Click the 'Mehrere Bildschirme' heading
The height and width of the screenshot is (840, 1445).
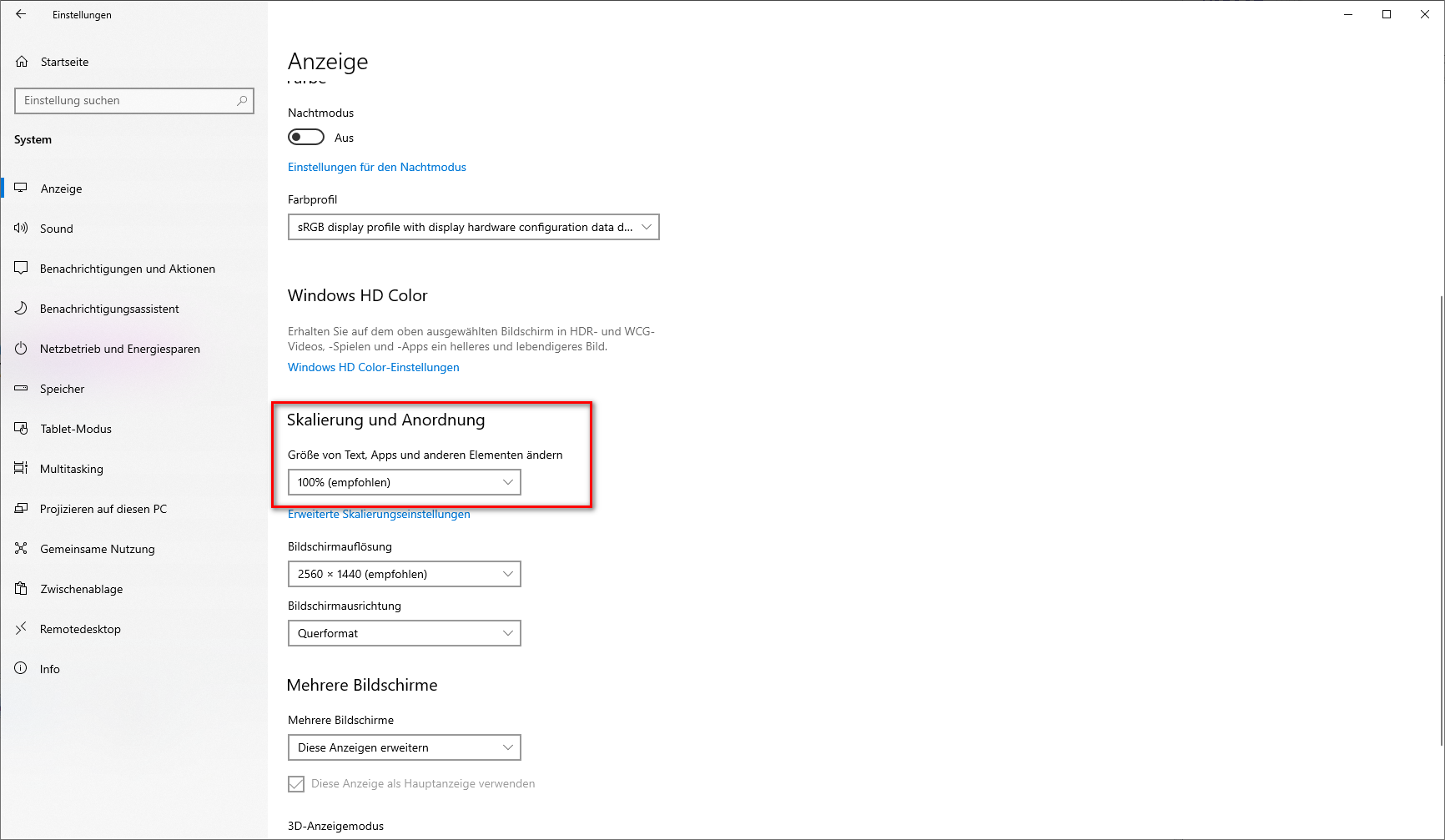click(x=362, y=685)
